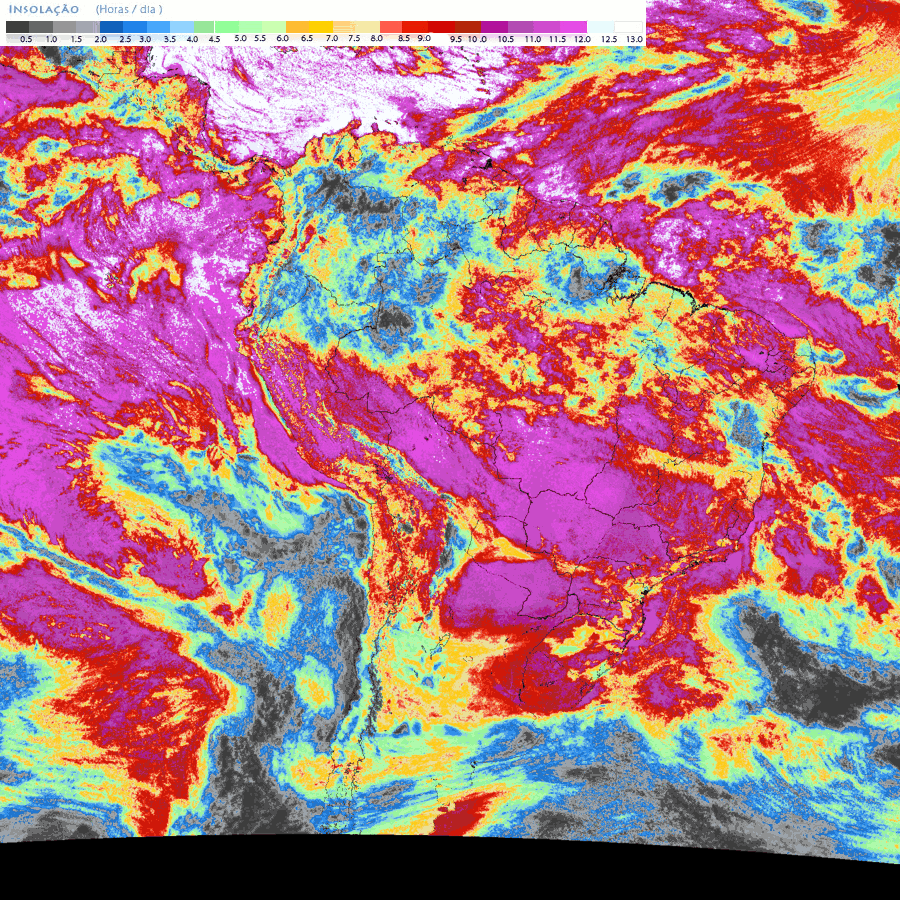Click the '0.5' legend value
This screenshot has width=900, height=900.
pyautogui.click(x=26, y=39)
